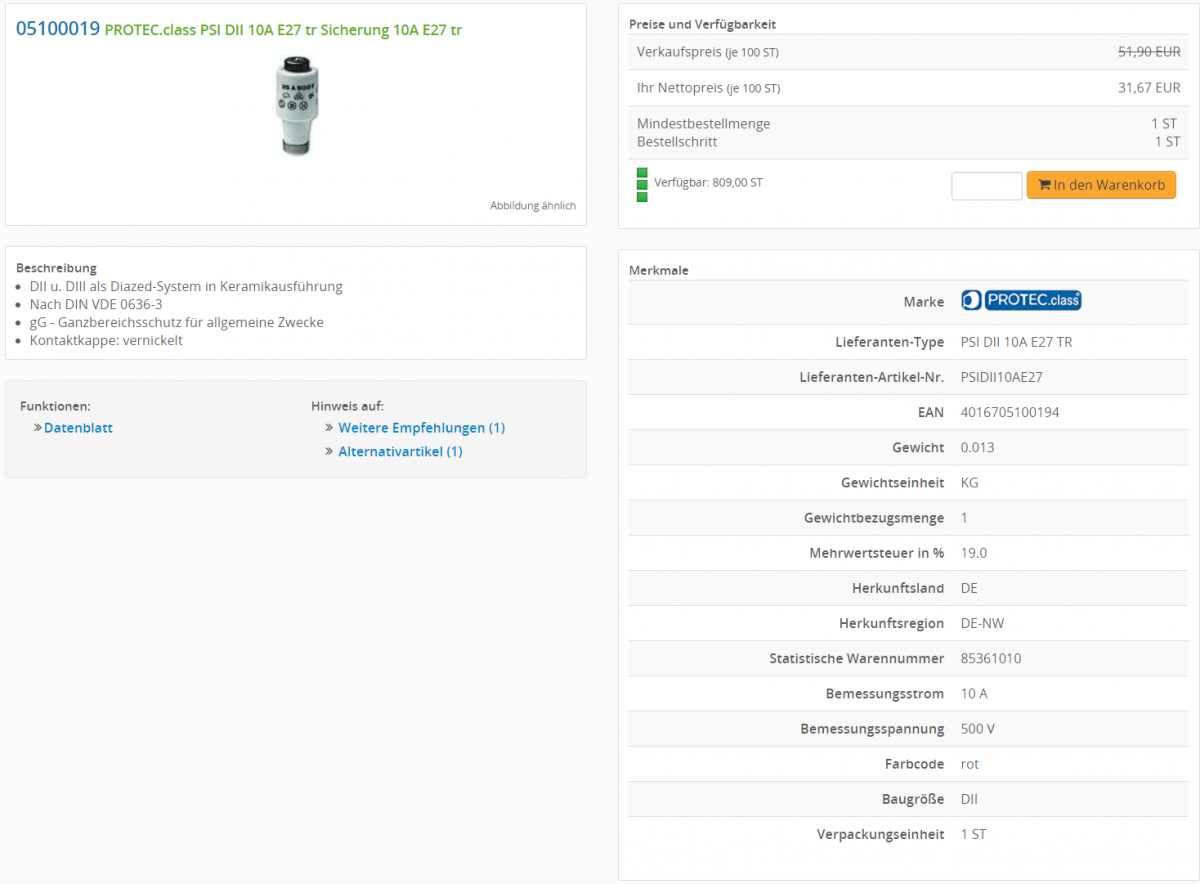Click the EAN value 4016705100194
The height and width of the screenshot is (884, 1200).
(1009, 412)
